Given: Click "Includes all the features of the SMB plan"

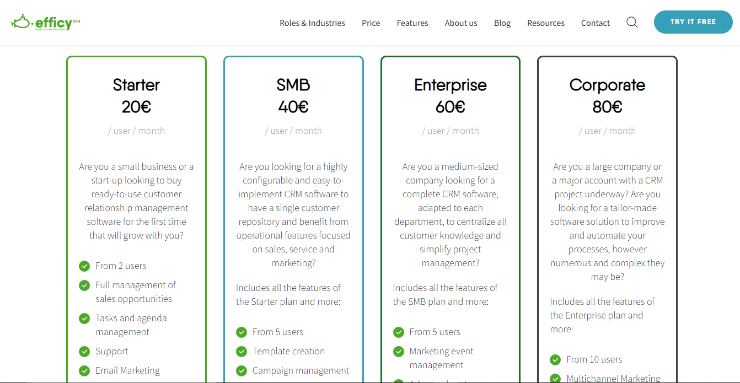Looking at the screenshot, I should click(x=446, y=295).
